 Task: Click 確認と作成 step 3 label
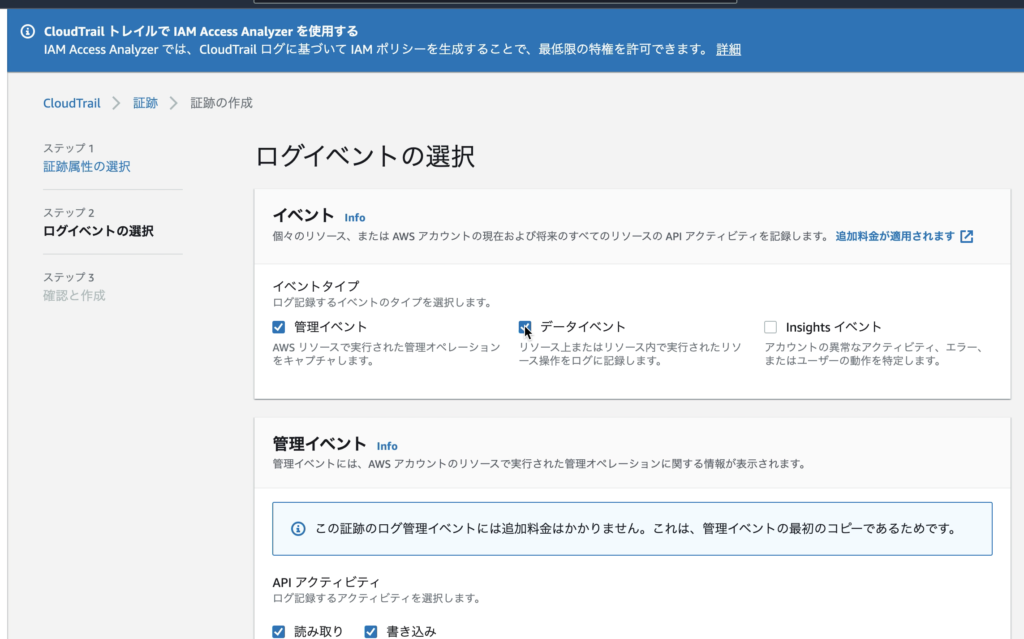point(74,296)
